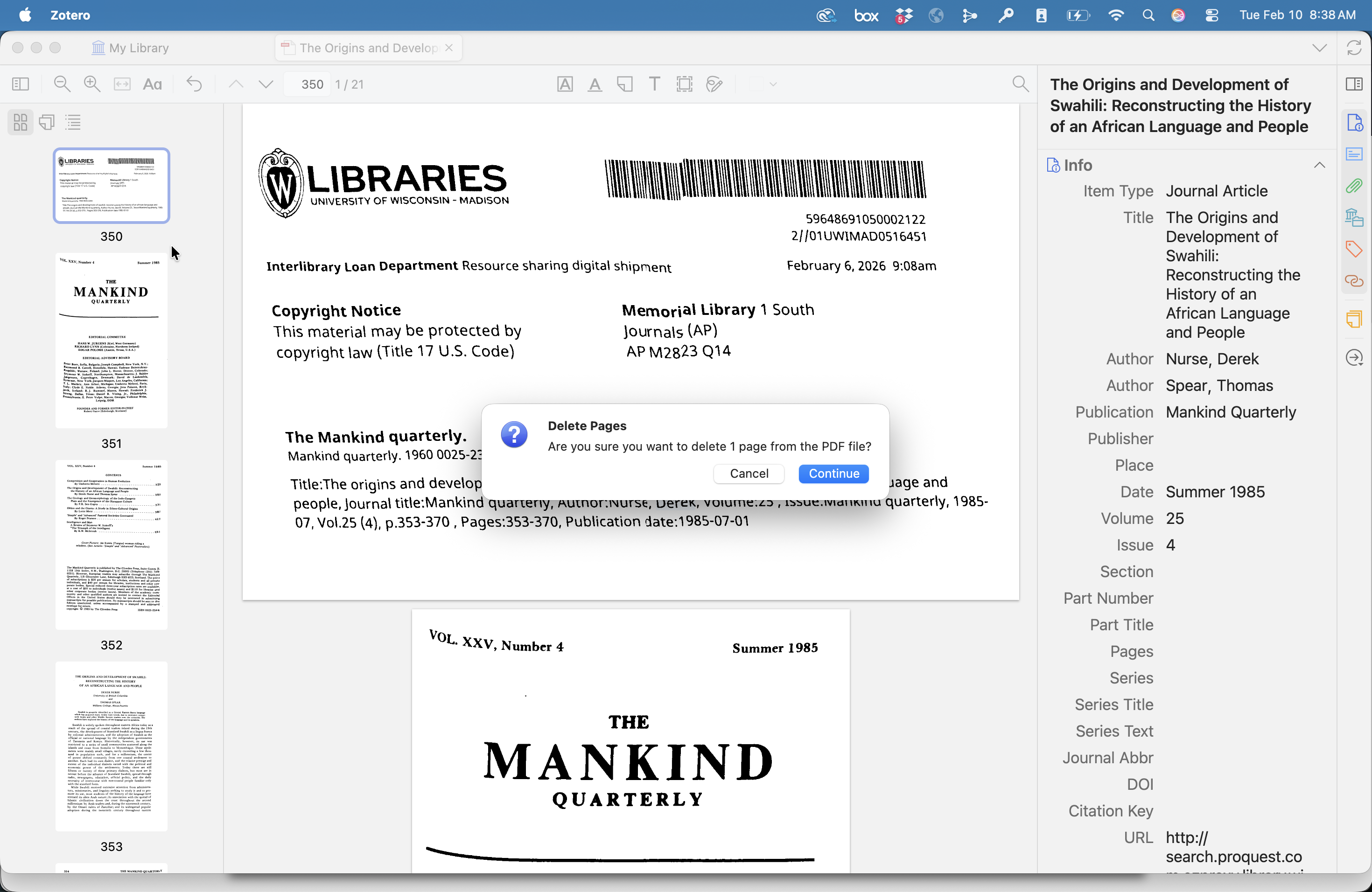1372x892 pixels.
Task: Open the find-in-document search icon
Action: coord(1020,84)
